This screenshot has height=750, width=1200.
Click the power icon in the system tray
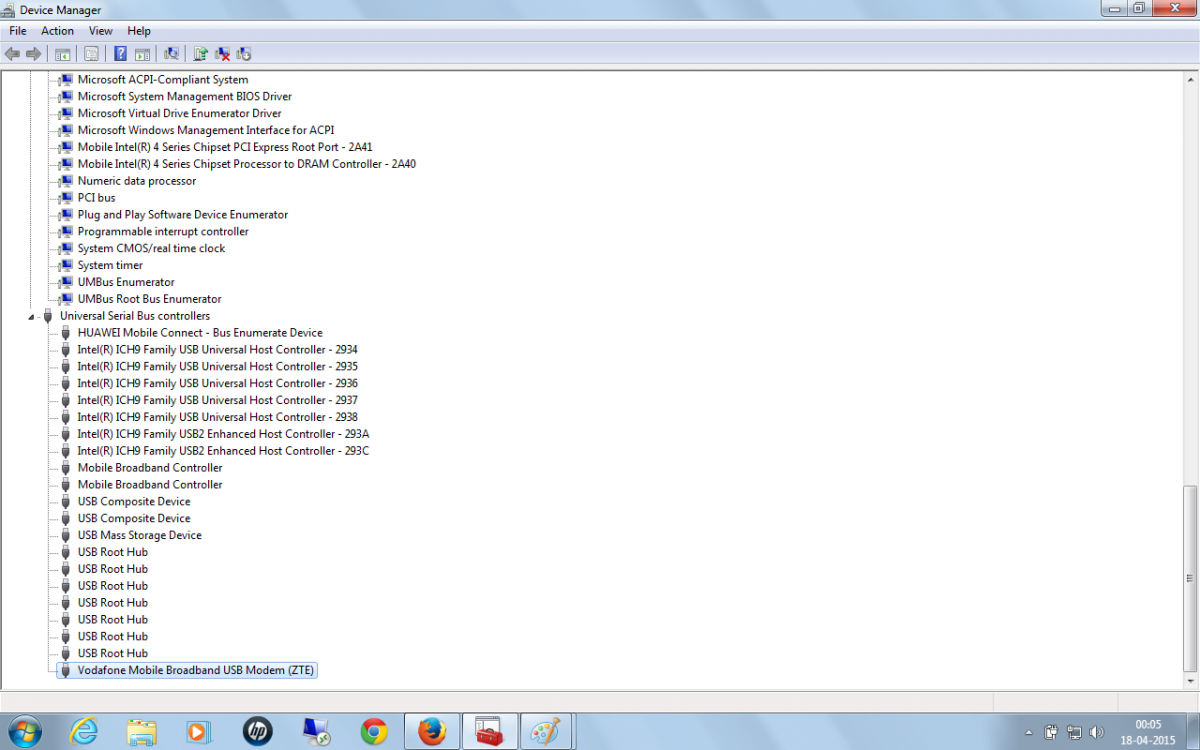1051,732
